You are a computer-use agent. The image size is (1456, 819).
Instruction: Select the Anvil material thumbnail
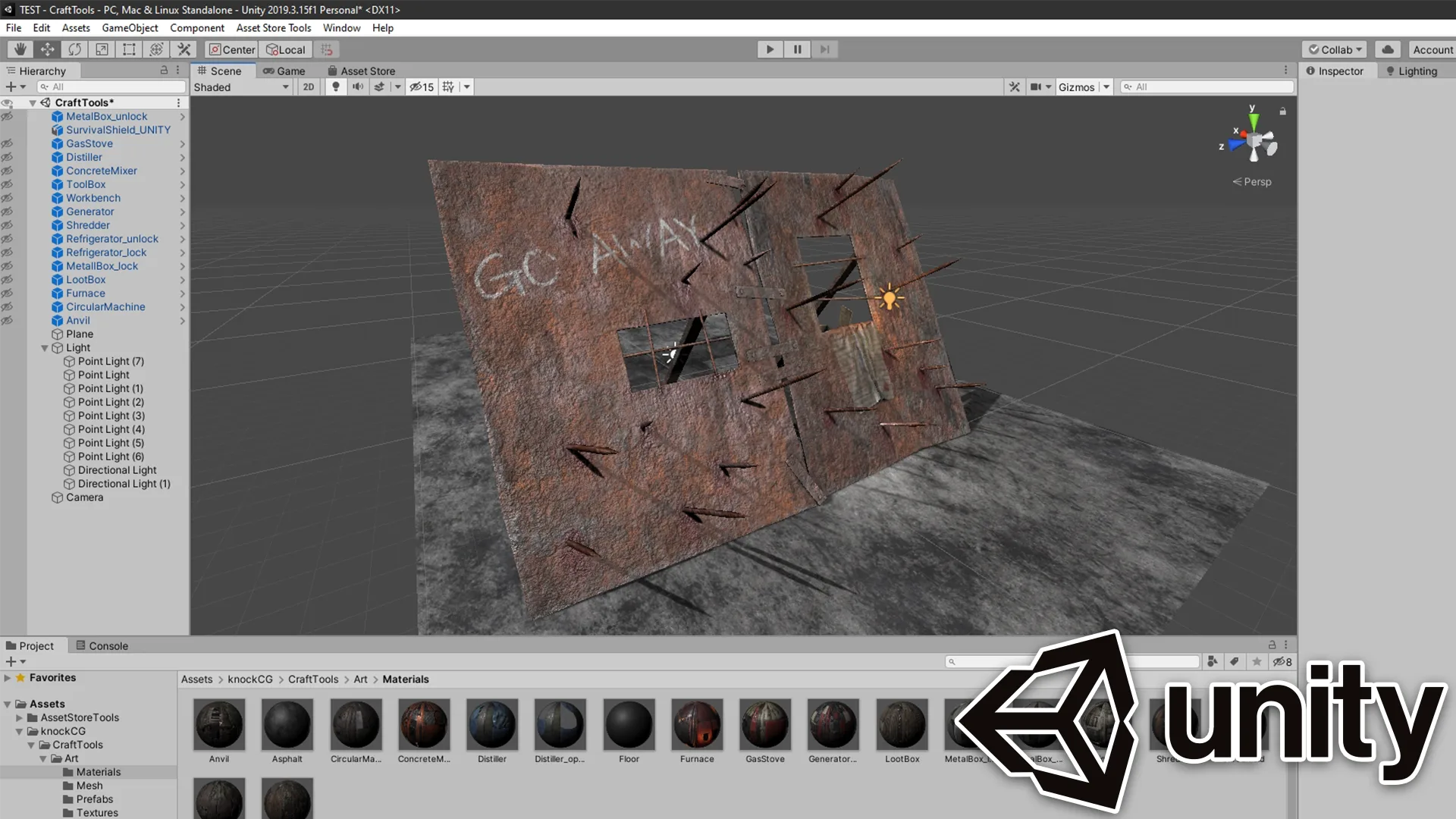219,725
